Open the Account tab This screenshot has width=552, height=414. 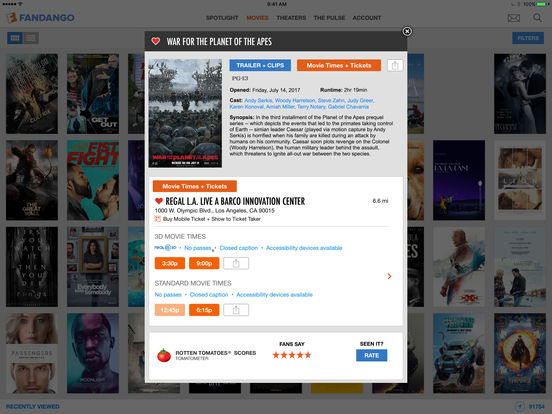pos(367,18)
